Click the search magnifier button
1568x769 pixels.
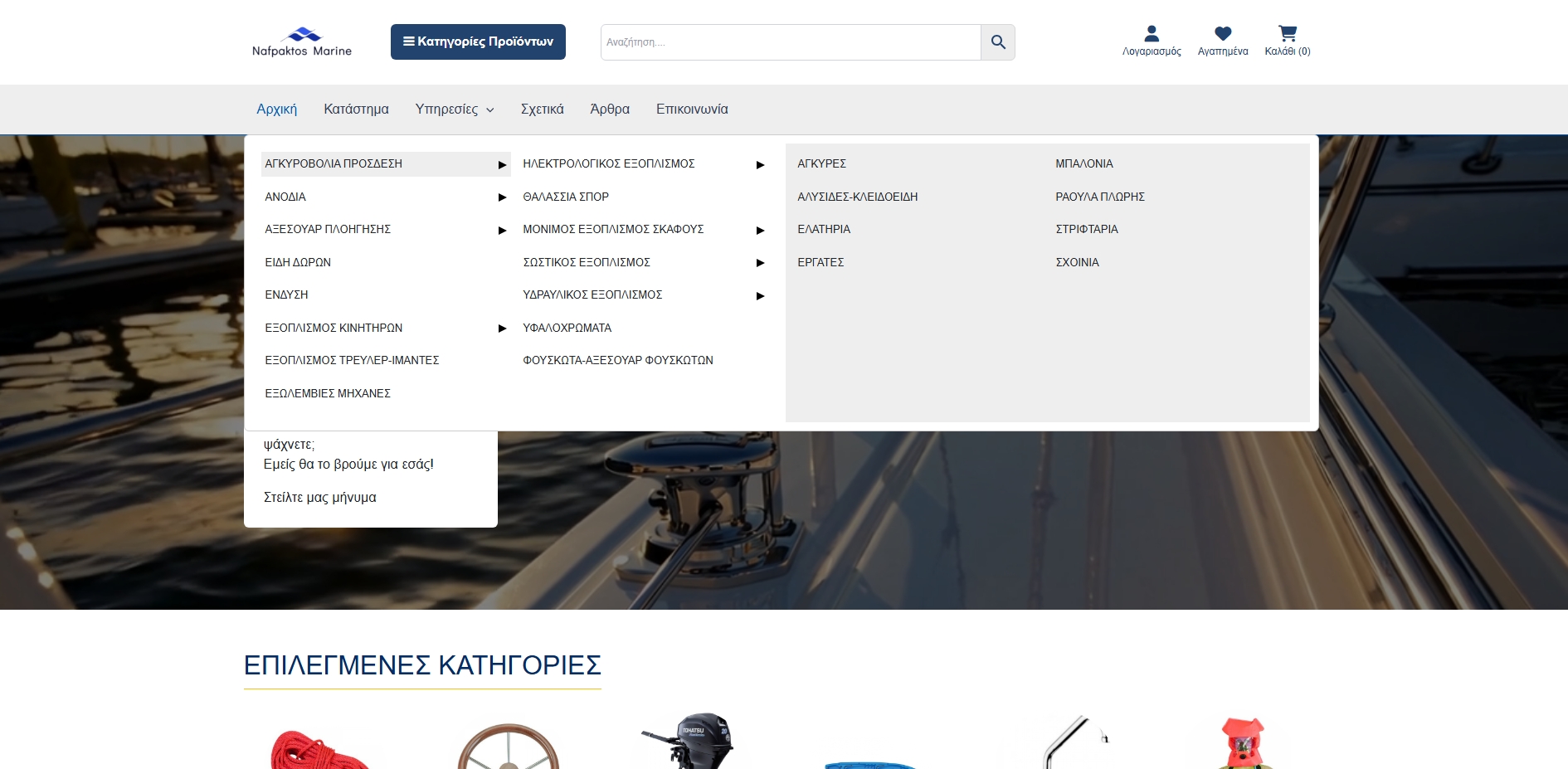click(x=998, y=42)
